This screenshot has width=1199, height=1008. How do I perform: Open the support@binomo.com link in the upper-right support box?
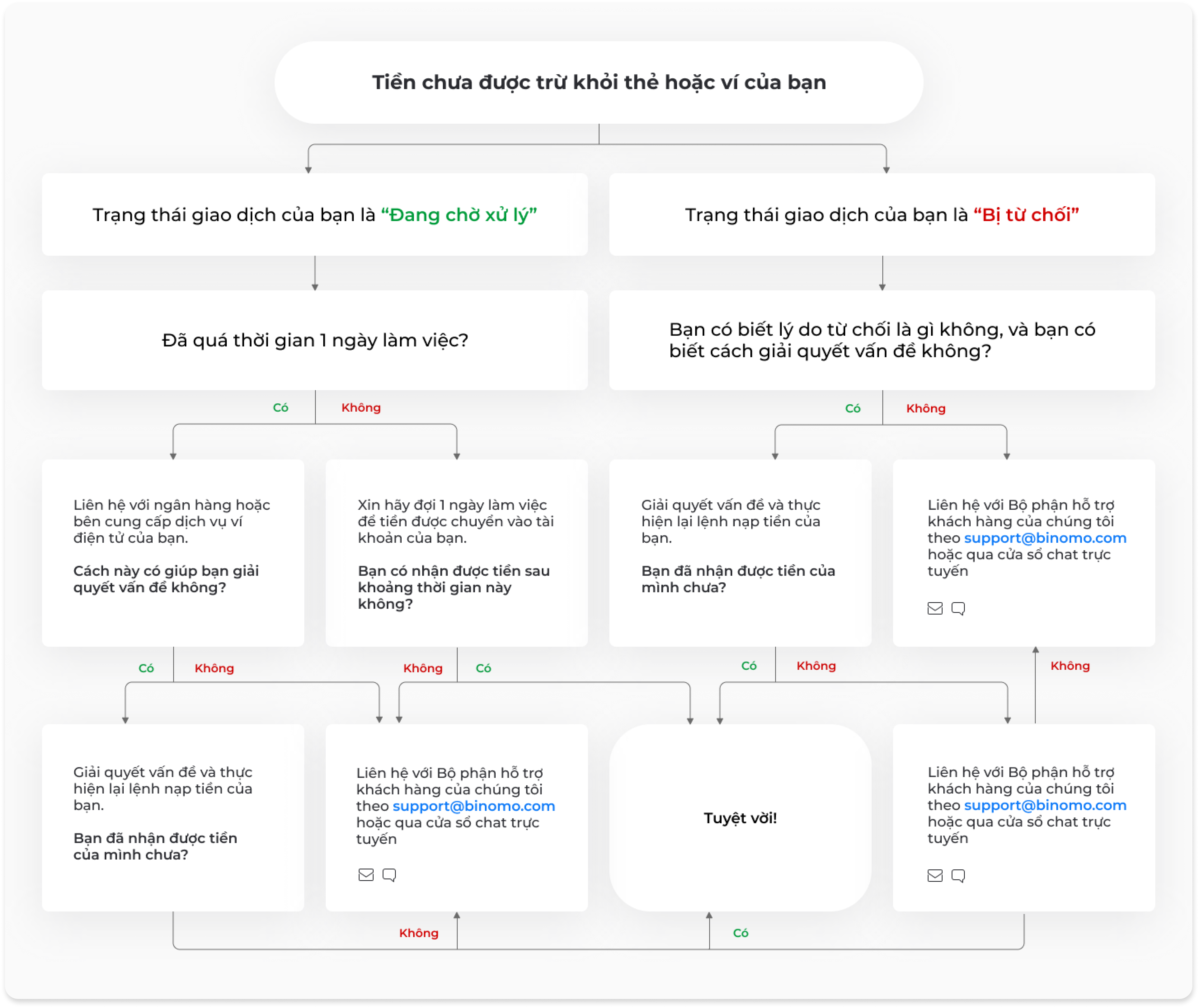(x=1045, y=538)
